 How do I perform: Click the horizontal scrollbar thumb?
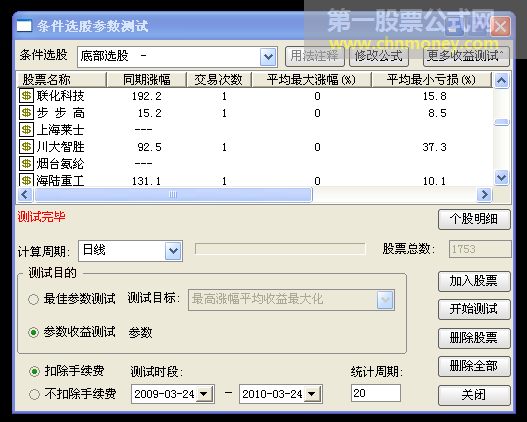tap(173, 195)
